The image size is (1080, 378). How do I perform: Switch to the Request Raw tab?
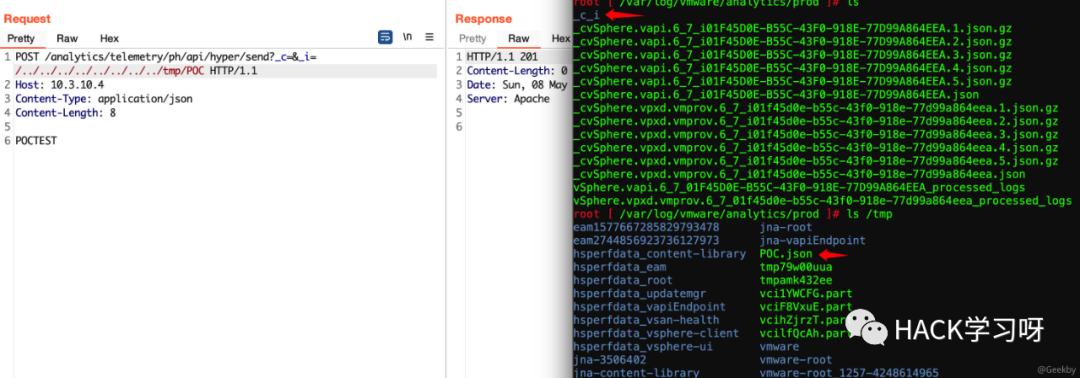[68, 39]
